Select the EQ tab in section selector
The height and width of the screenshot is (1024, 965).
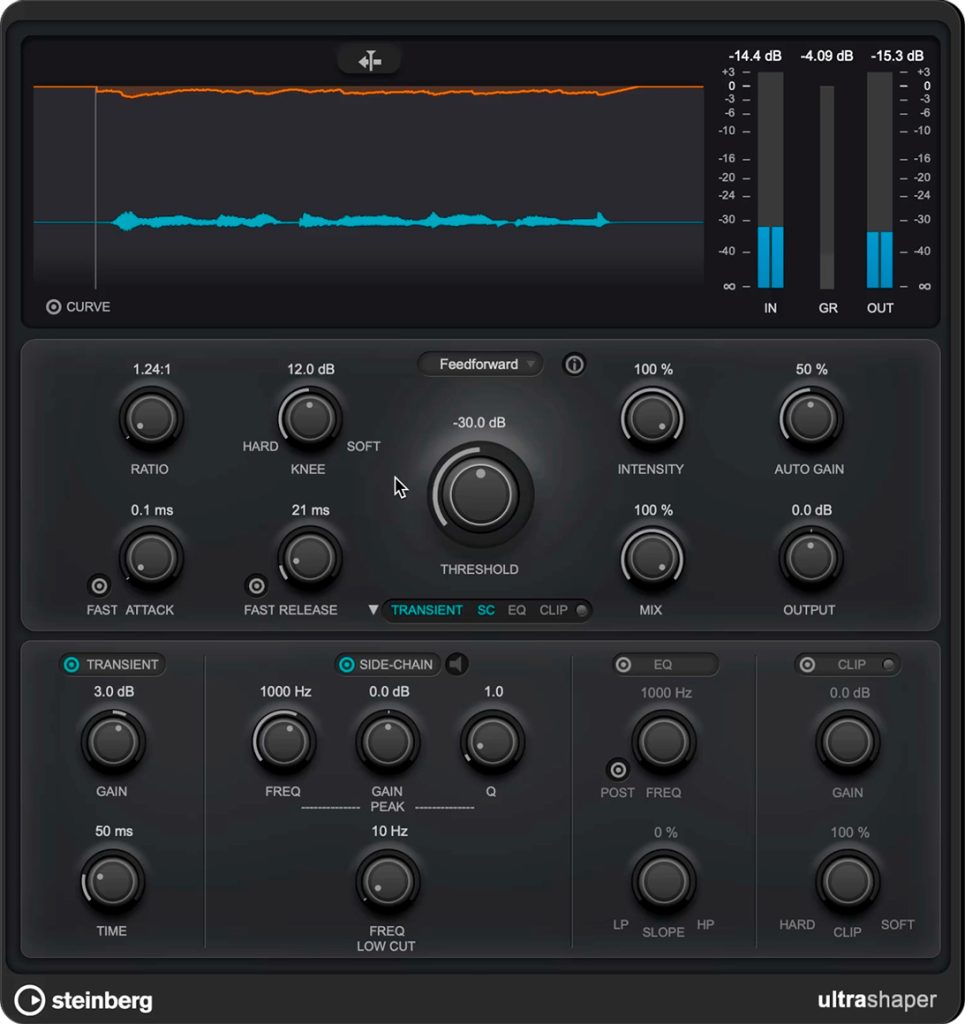click(516, 610)
